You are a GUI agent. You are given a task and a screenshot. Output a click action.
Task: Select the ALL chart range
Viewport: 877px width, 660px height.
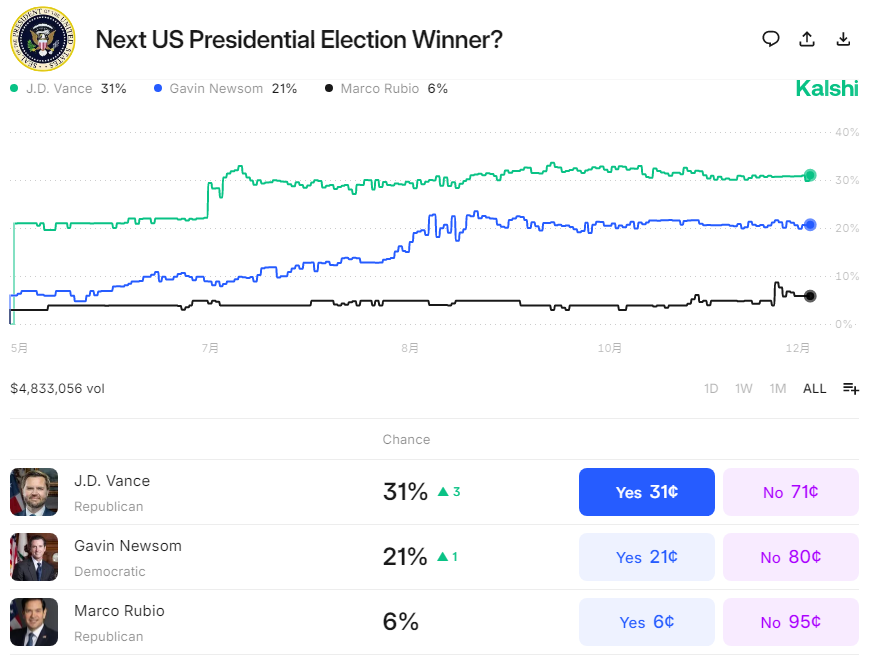pos(815,388)
